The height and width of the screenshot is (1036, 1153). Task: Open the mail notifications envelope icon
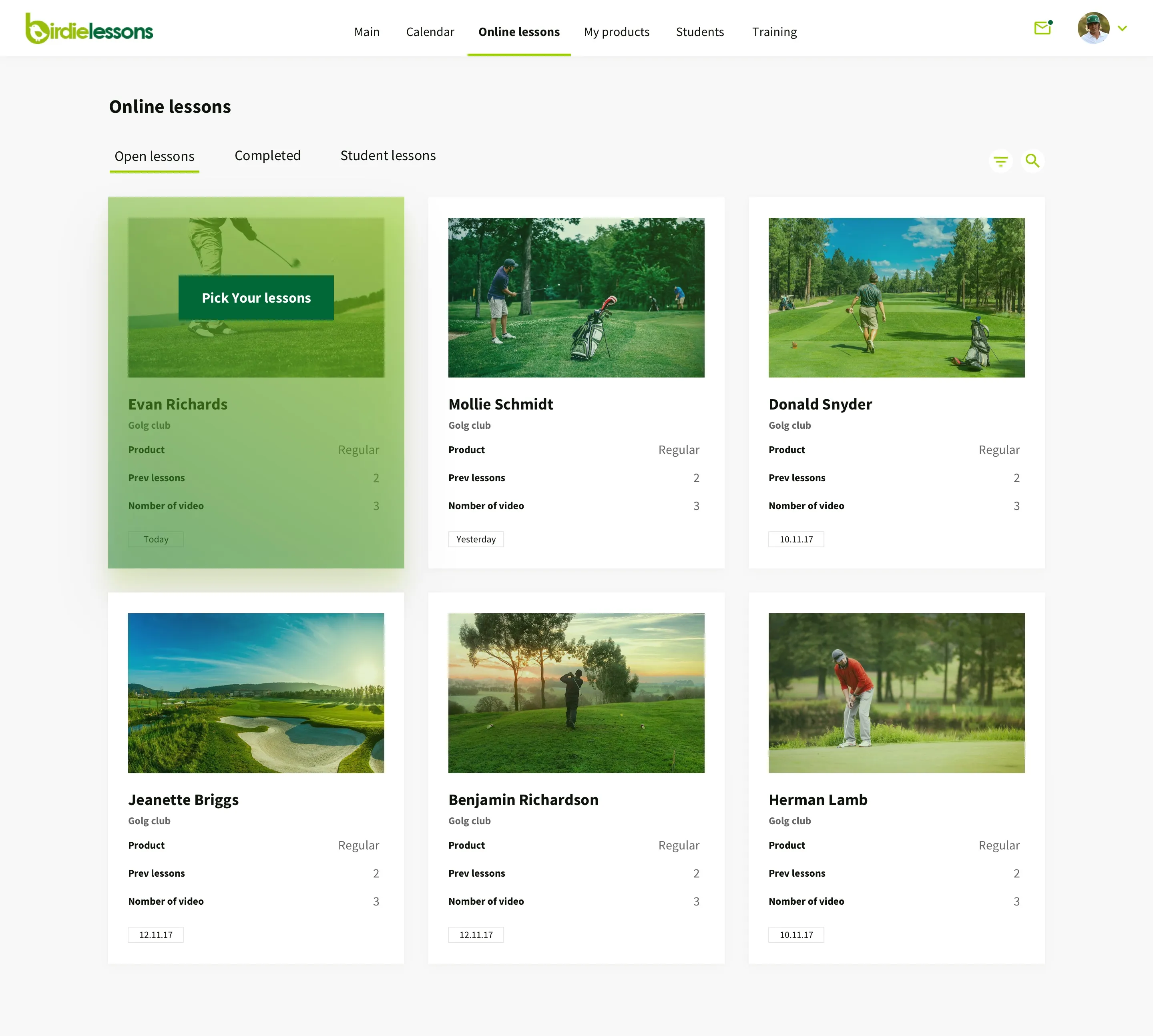(x=1042, y=28)
